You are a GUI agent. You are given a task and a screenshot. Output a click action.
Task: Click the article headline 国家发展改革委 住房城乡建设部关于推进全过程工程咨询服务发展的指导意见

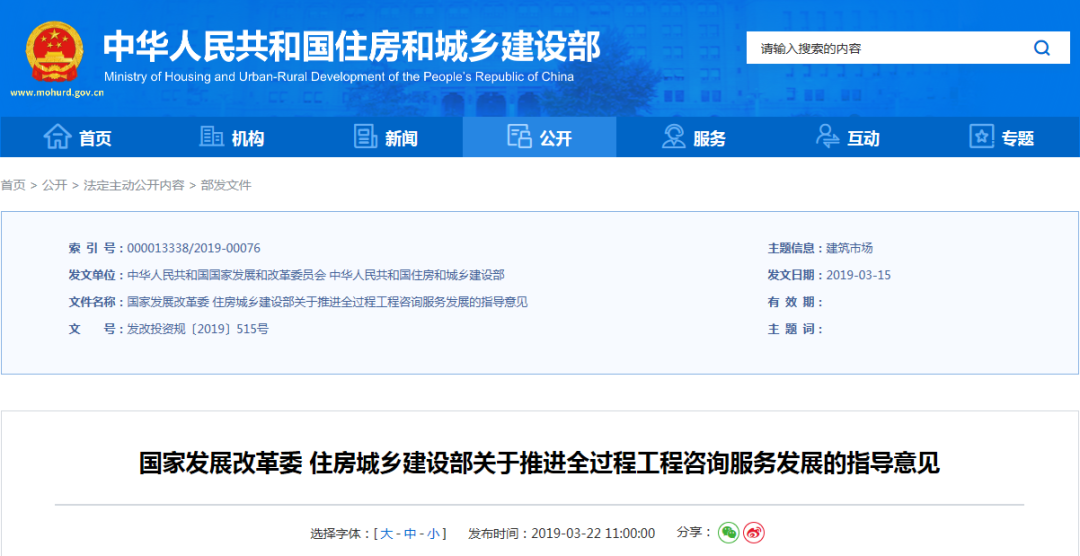click(x=539, y=464)
